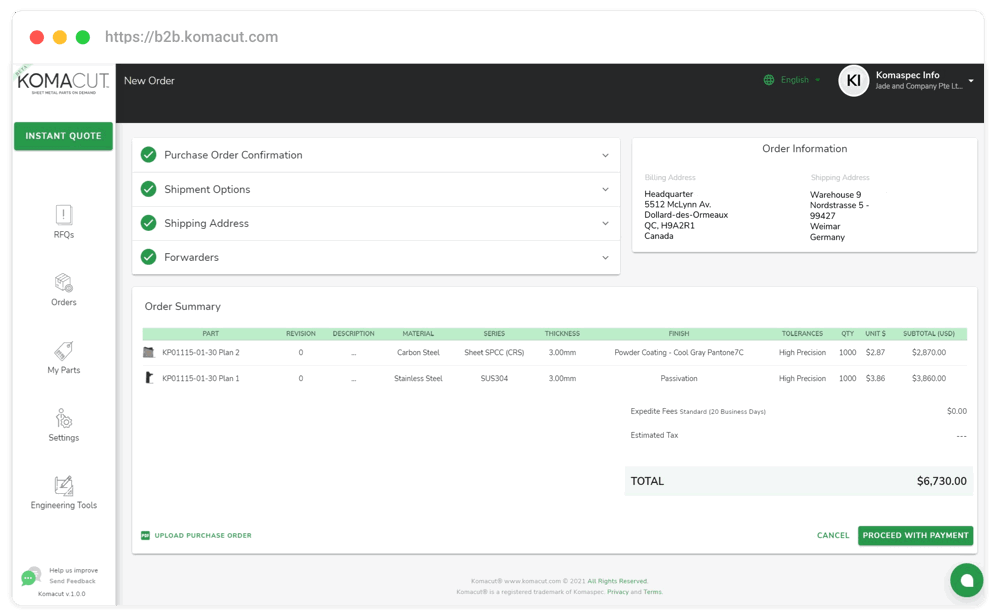1000x616 pixels.
Task: Click Powder Coating - Cool Gray Pantone7C finish
Action: point(679,353)
